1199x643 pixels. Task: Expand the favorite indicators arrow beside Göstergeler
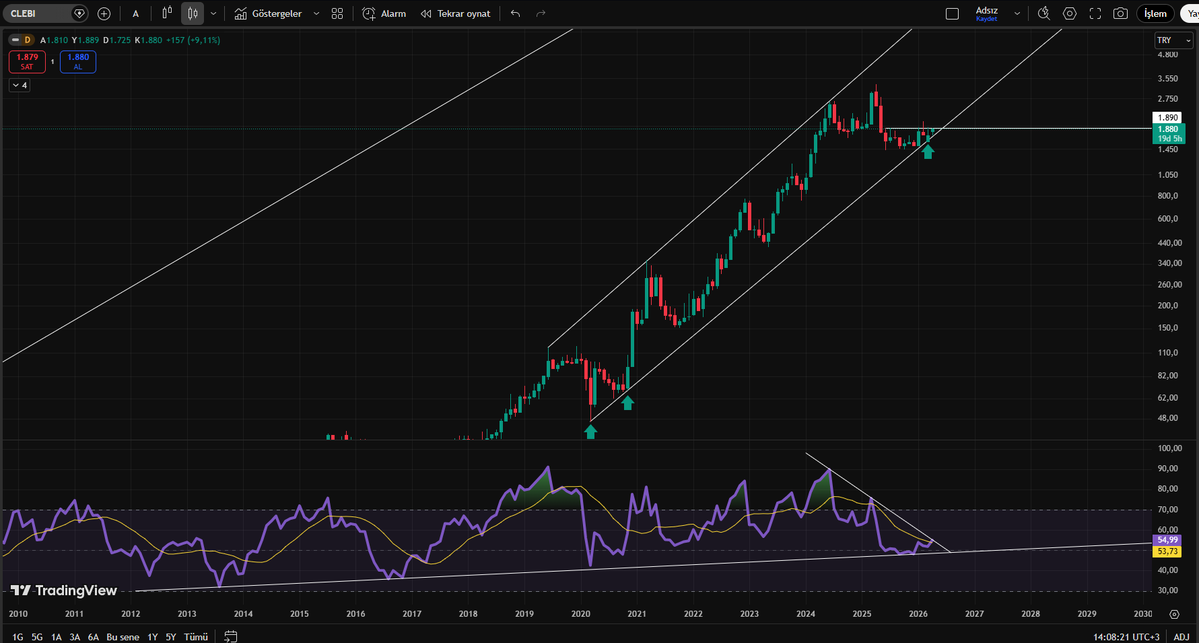click(316, 14)
